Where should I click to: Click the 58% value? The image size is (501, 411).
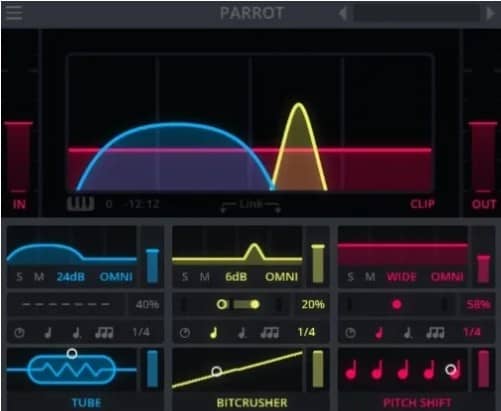tap(478, 304)
